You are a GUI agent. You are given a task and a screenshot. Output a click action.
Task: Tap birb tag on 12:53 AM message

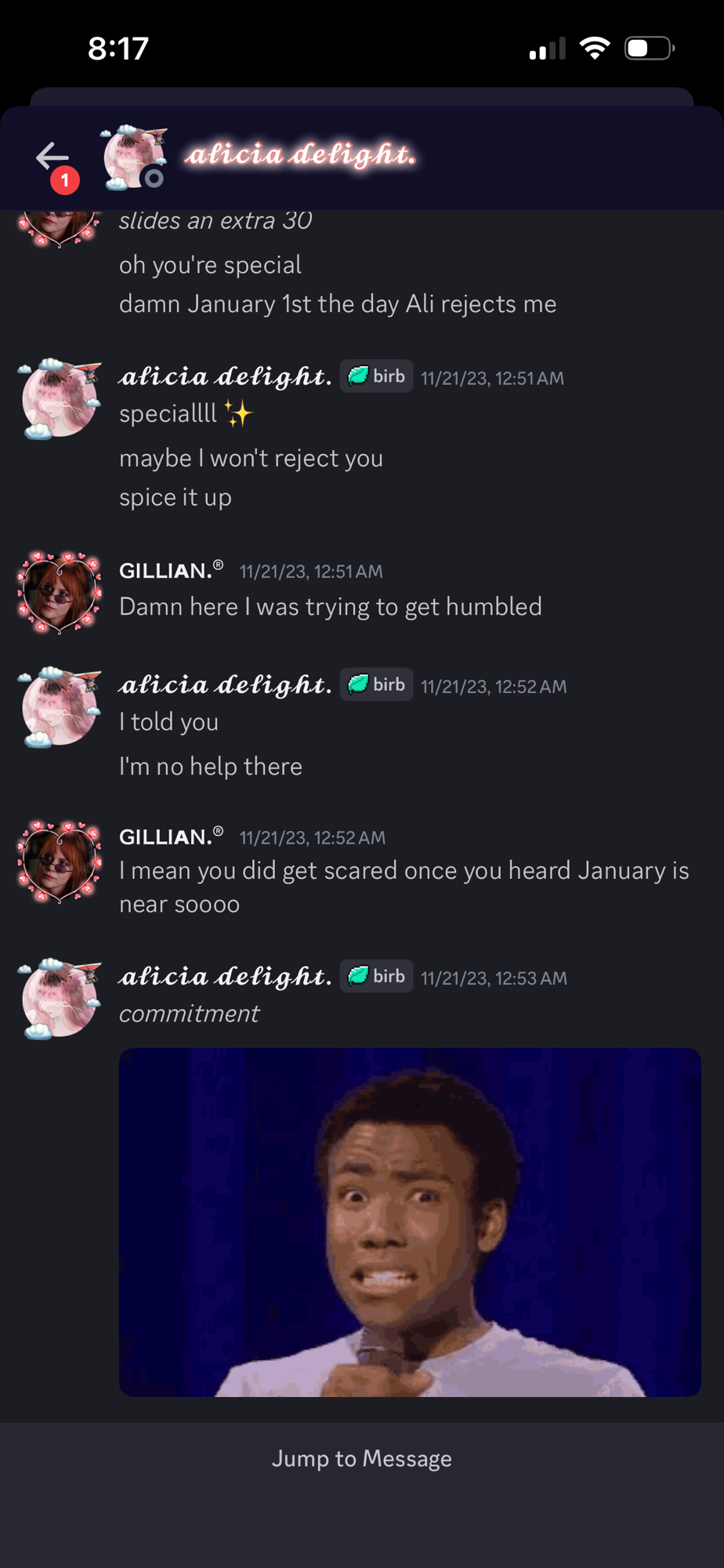(x=376, y=976)
